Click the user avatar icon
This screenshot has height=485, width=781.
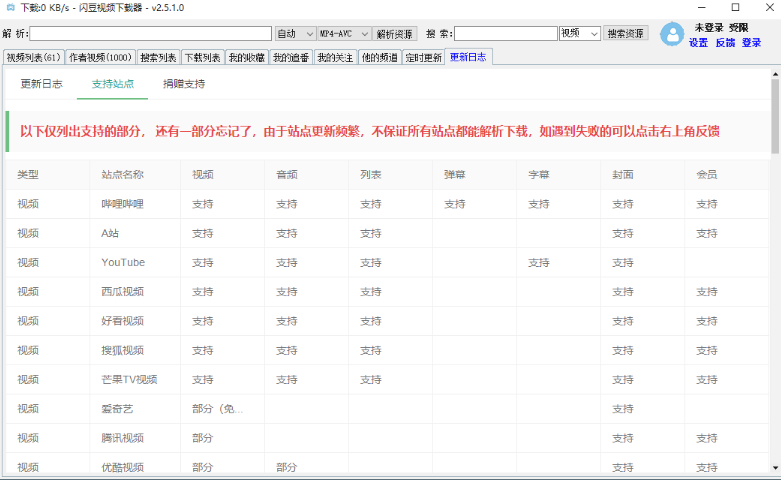click(x=672, y=34)
